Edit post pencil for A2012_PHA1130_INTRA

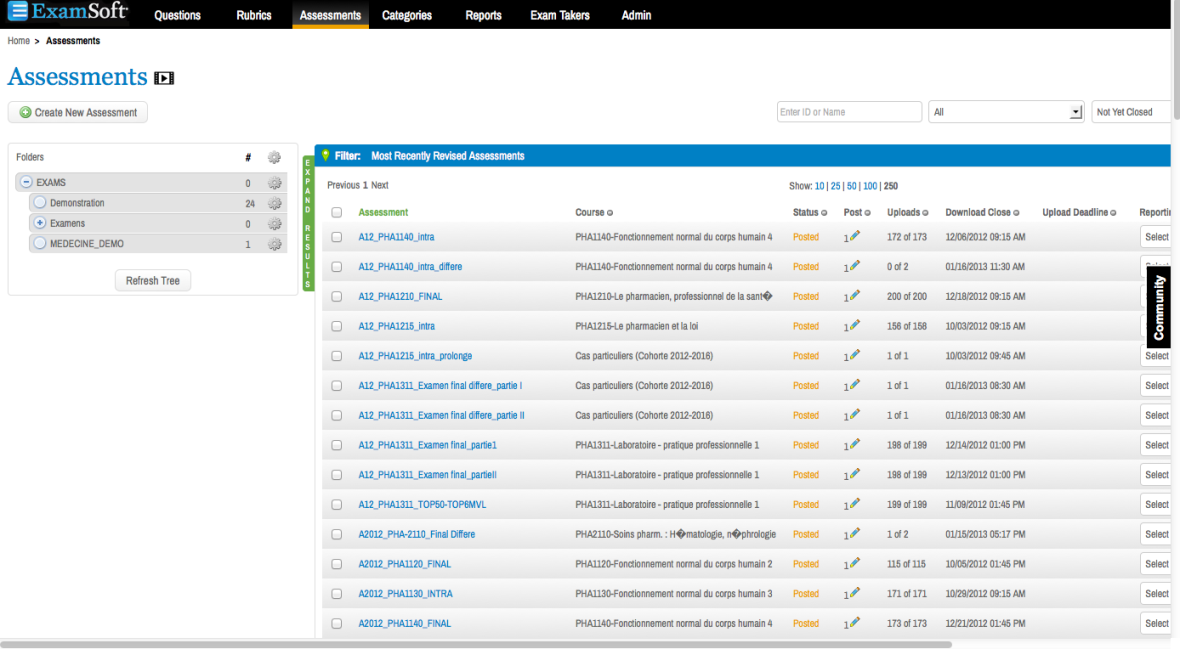coord(855,593)
